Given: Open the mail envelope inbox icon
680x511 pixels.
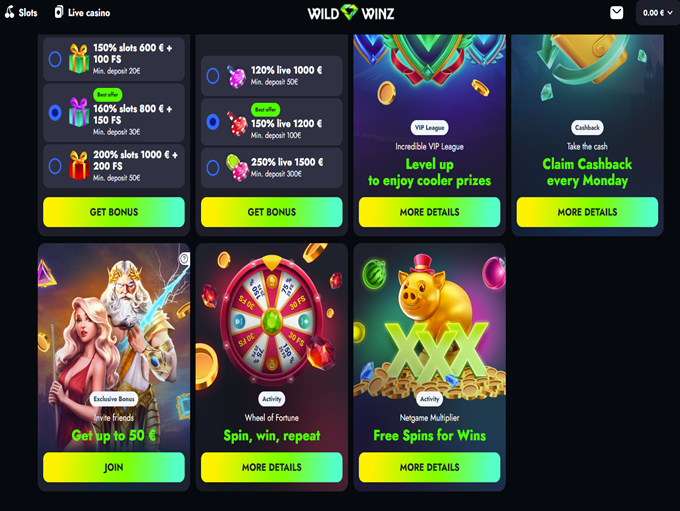Looking at the screenshot, I should (616, 13).
